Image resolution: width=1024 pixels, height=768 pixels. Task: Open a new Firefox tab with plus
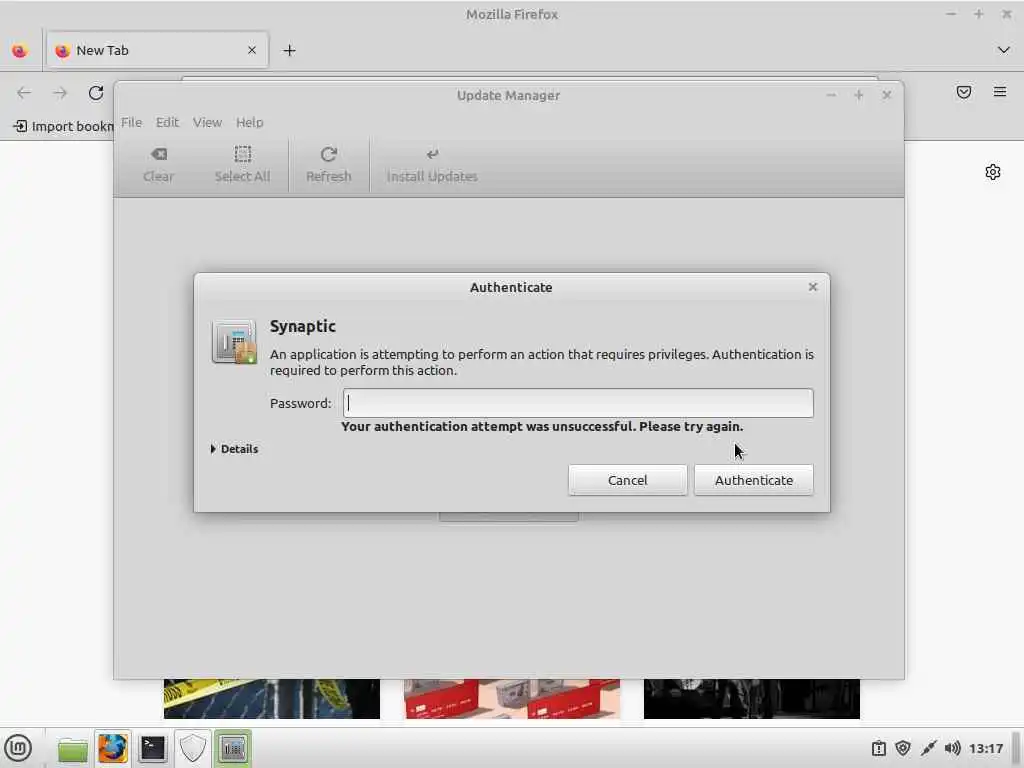(289, 50)
